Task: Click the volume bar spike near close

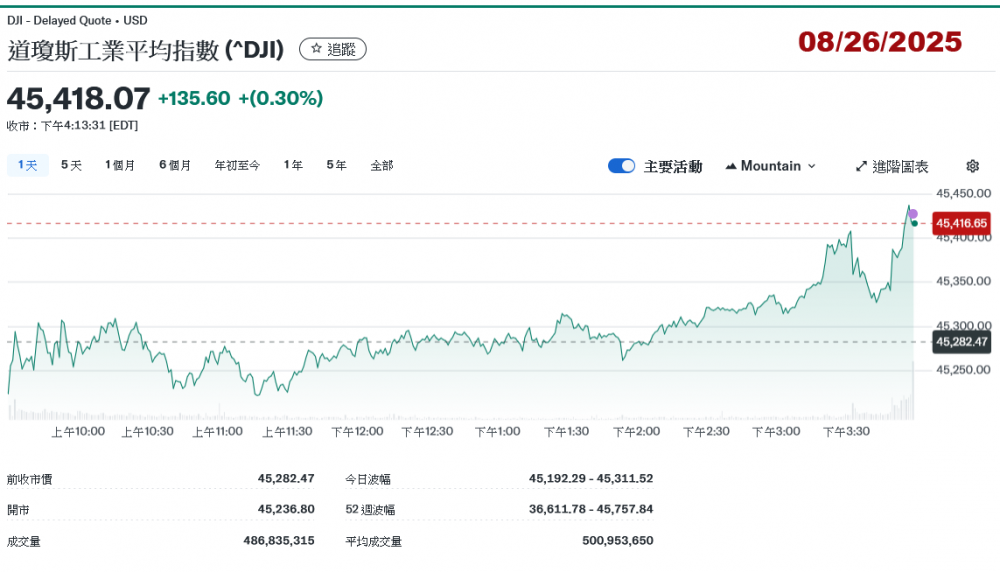Action: tap(913, 395)
